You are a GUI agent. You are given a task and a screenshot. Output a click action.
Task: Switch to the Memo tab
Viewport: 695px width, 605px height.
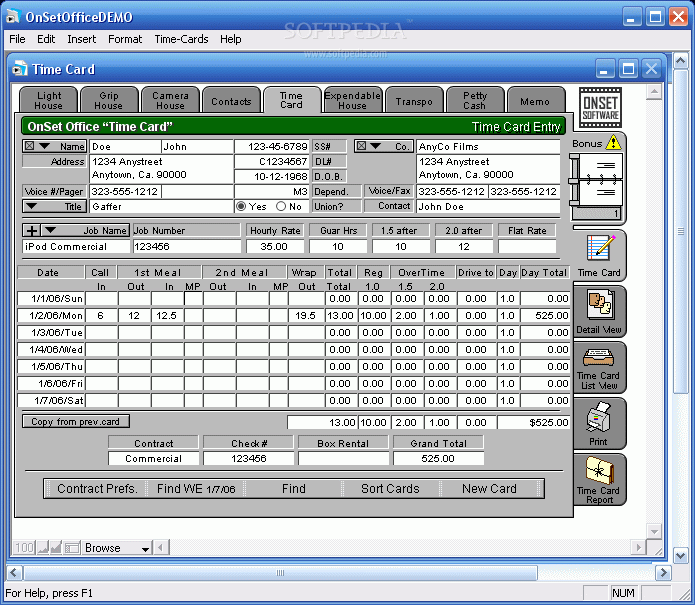[x=535, y=101]
